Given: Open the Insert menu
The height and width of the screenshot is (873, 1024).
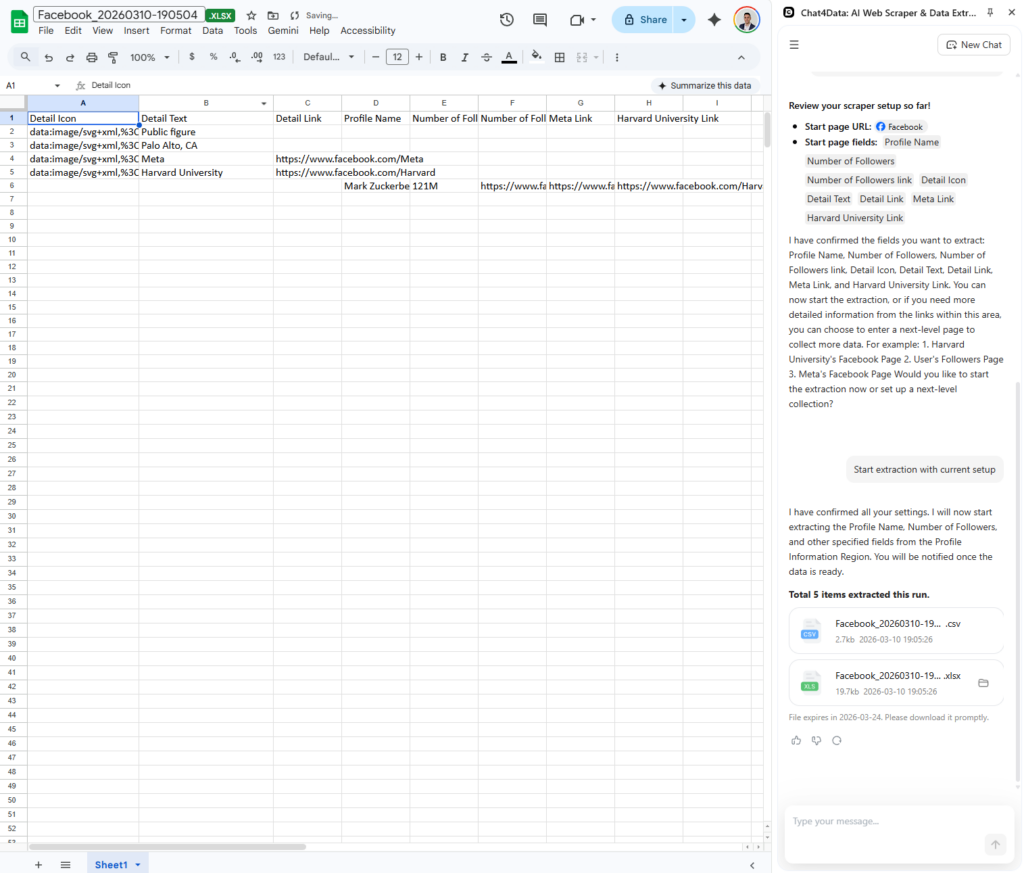Looking at the screenshot, I should coord(136,31).
